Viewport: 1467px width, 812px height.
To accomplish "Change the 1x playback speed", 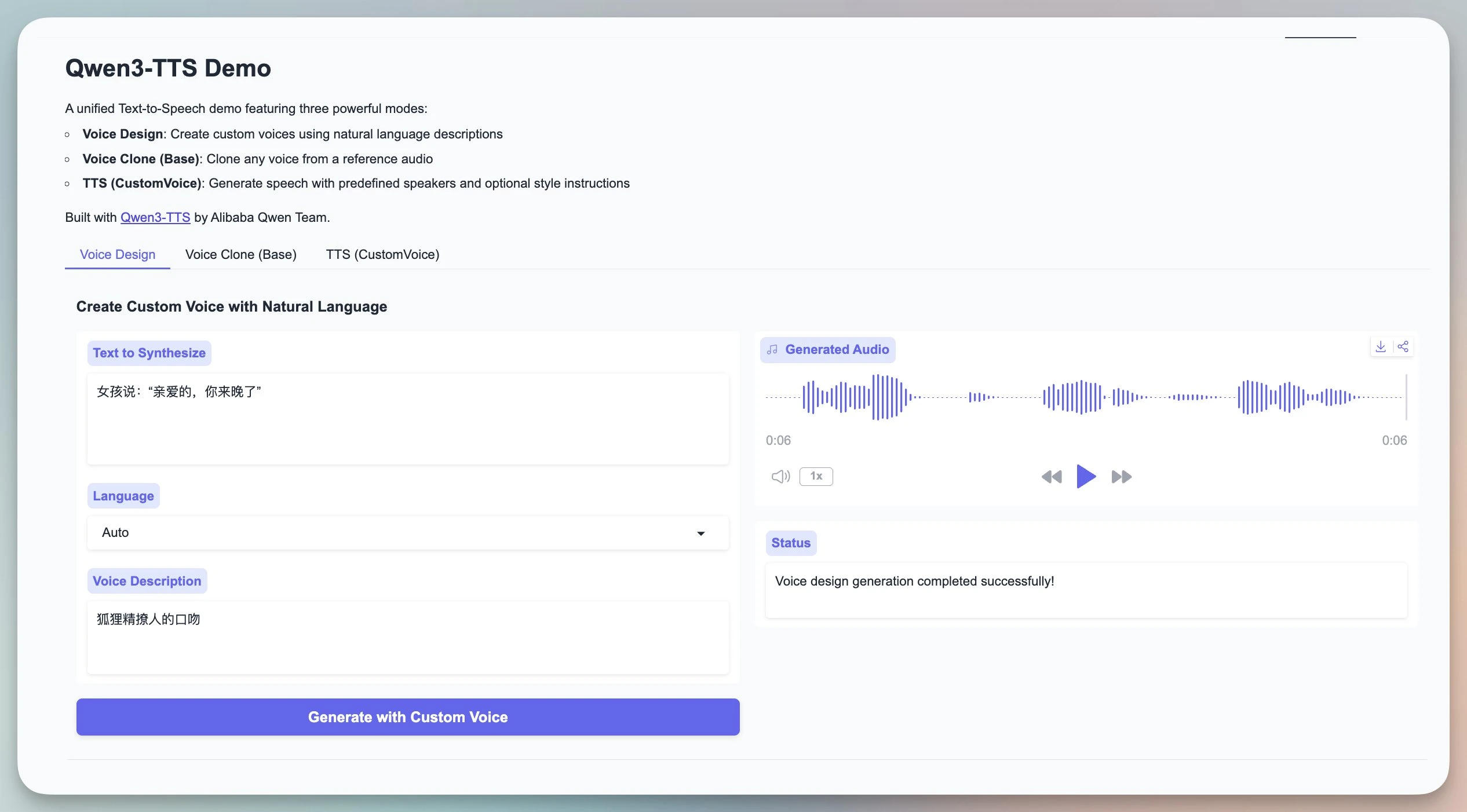I will [x=816, y=477].
